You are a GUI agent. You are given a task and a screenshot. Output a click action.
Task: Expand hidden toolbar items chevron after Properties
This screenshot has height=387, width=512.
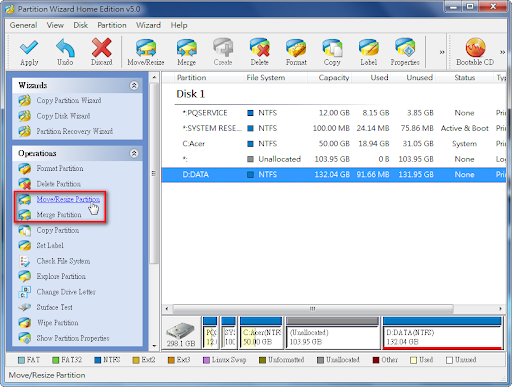pyautogui.click(x=442, y=52)
